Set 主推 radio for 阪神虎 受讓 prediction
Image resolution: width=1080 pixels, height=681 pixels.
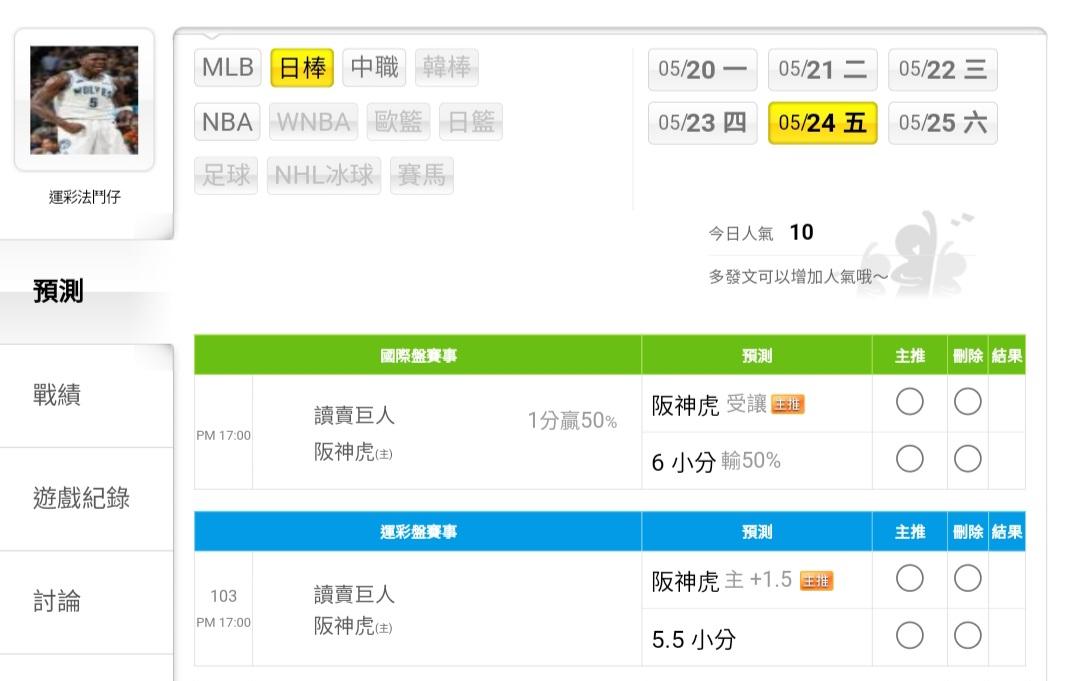[x=909, y=402]
